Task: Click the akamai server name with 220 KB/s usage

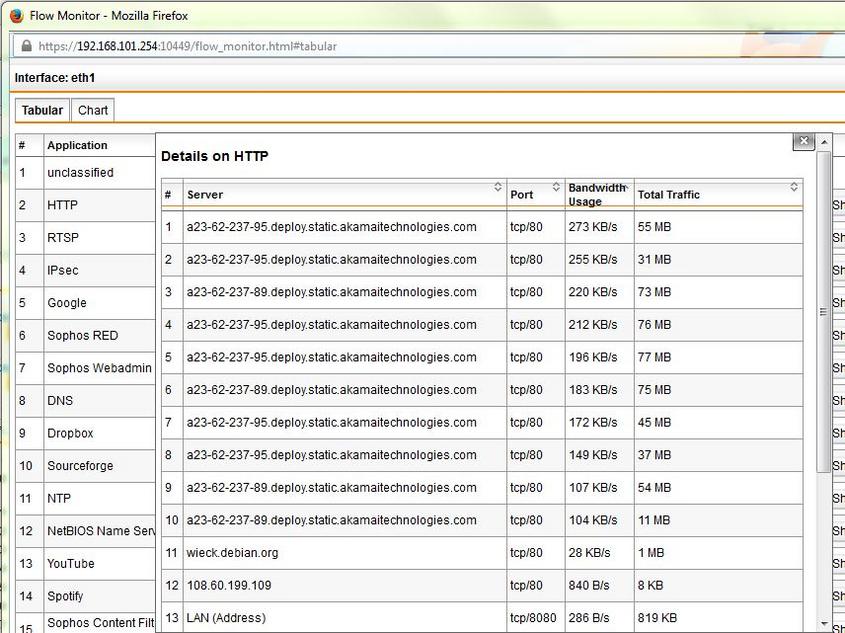Action: (x=331, y=293)
